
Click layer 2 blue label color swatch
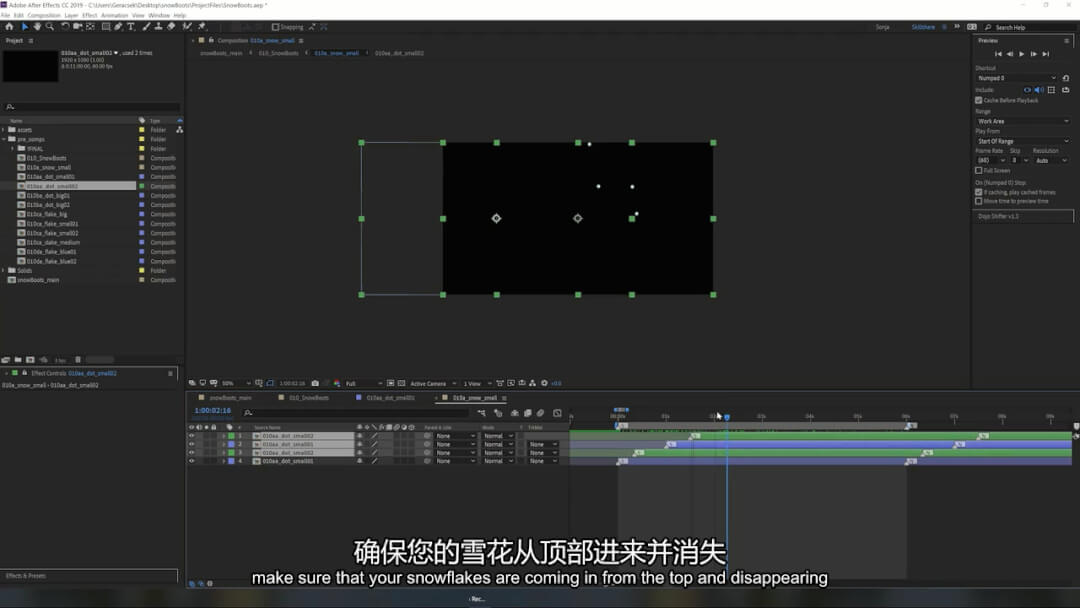coord(231,444)
